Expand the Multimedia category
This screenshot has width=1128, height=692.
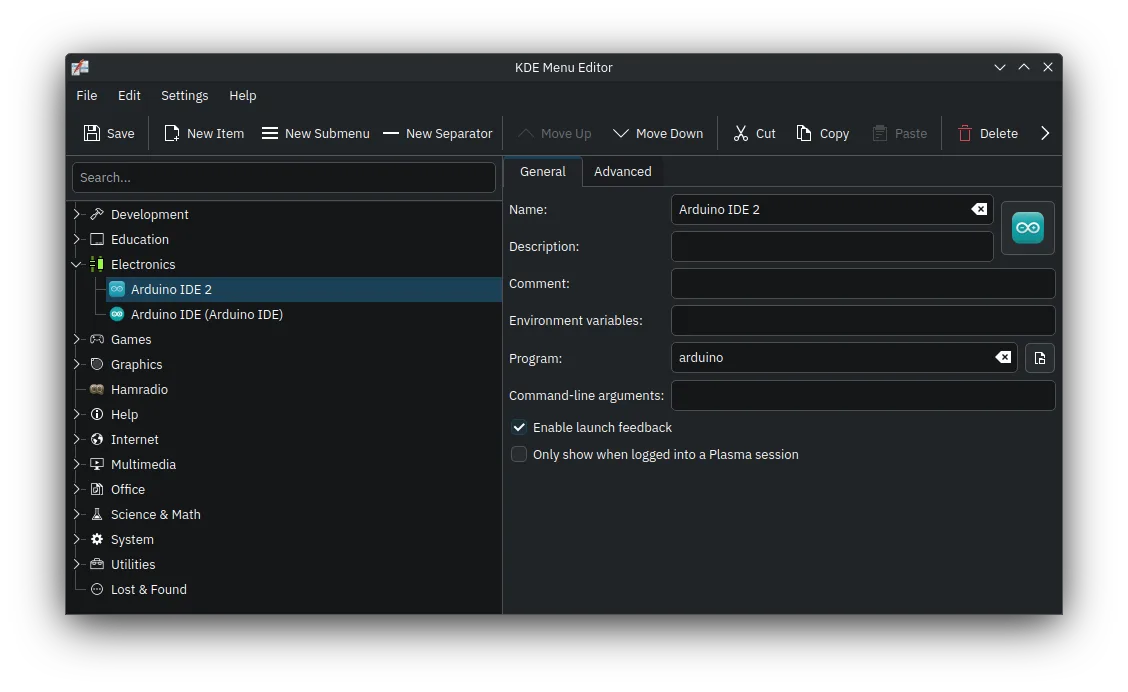(76, 465)
